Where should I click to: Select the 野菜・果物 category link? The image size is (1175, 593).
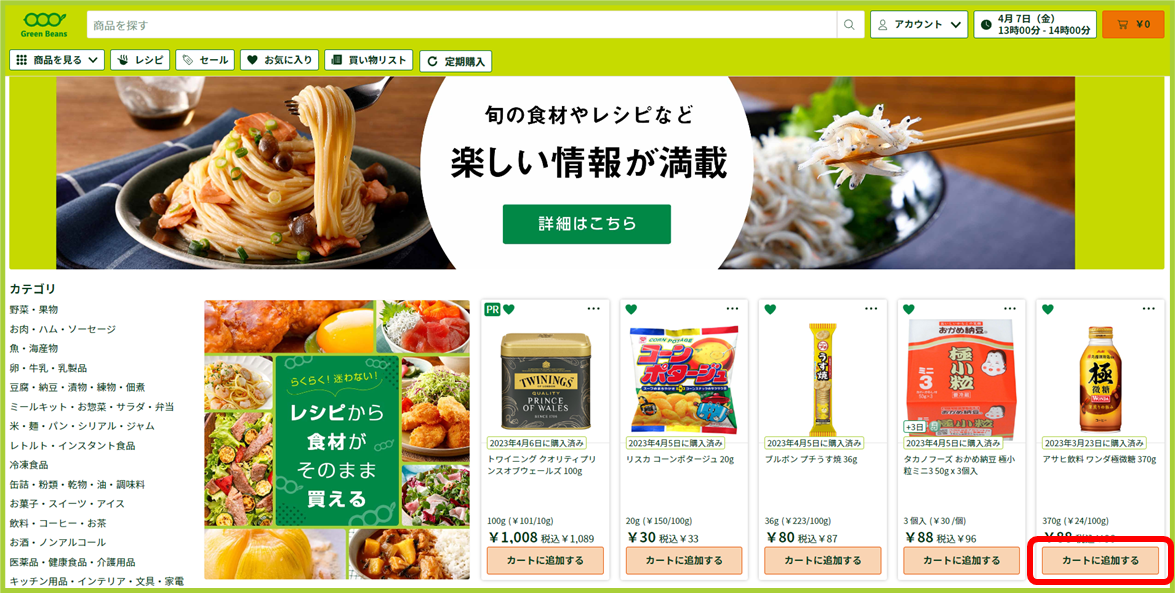click(34, 310)
